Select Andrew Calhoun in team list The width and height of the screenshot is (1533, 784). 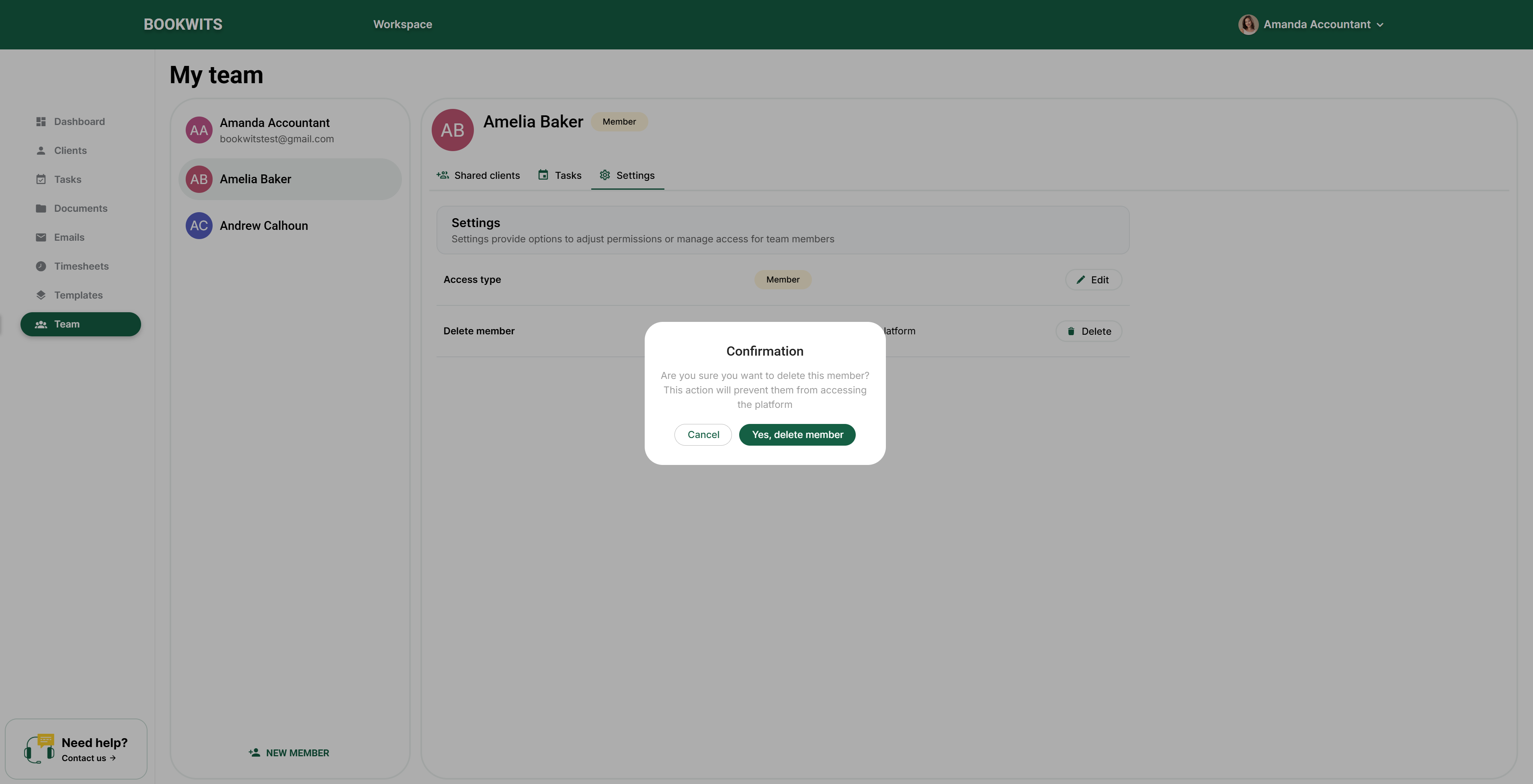pyautogui.click(x=264, y=226)
